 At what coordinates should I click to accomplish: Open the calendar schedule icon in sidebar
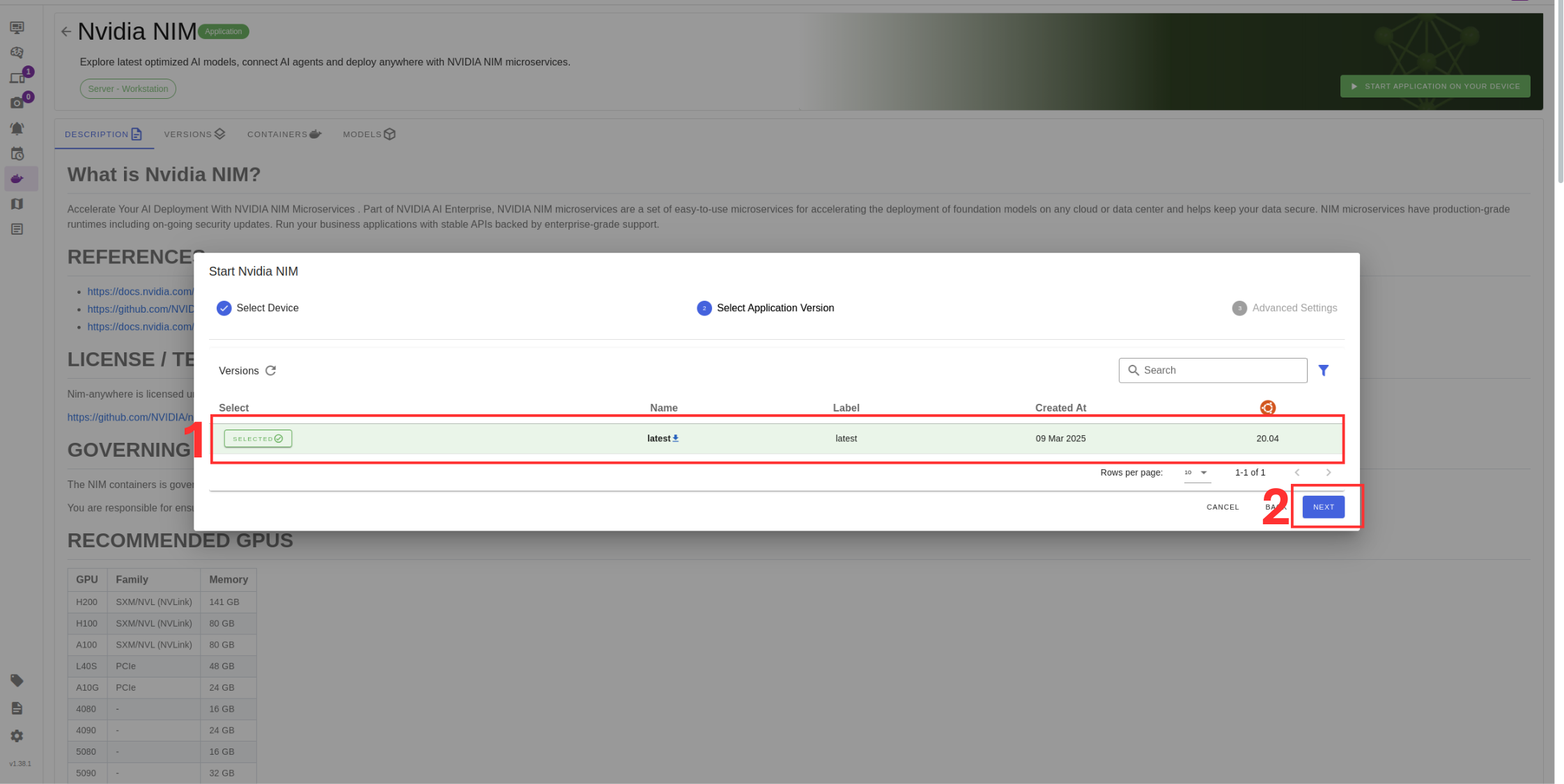[17, 154]
